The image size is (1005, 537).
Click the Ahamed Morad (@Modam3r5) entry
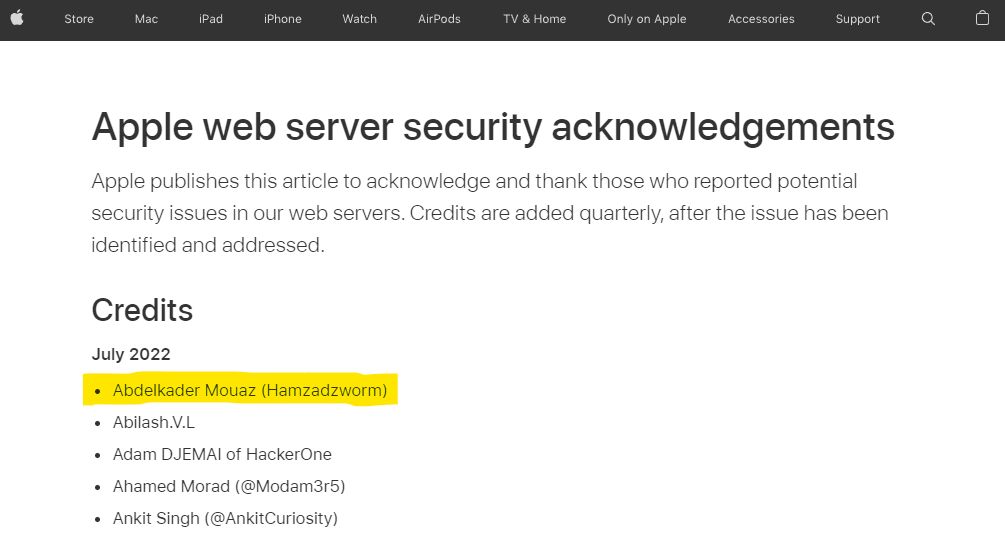(229, 486)
